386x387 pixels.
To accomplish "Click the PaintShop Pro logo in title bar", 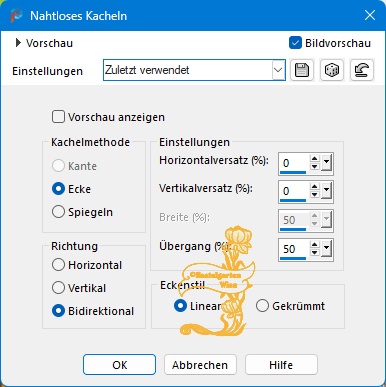I will (x=16, y=15).
